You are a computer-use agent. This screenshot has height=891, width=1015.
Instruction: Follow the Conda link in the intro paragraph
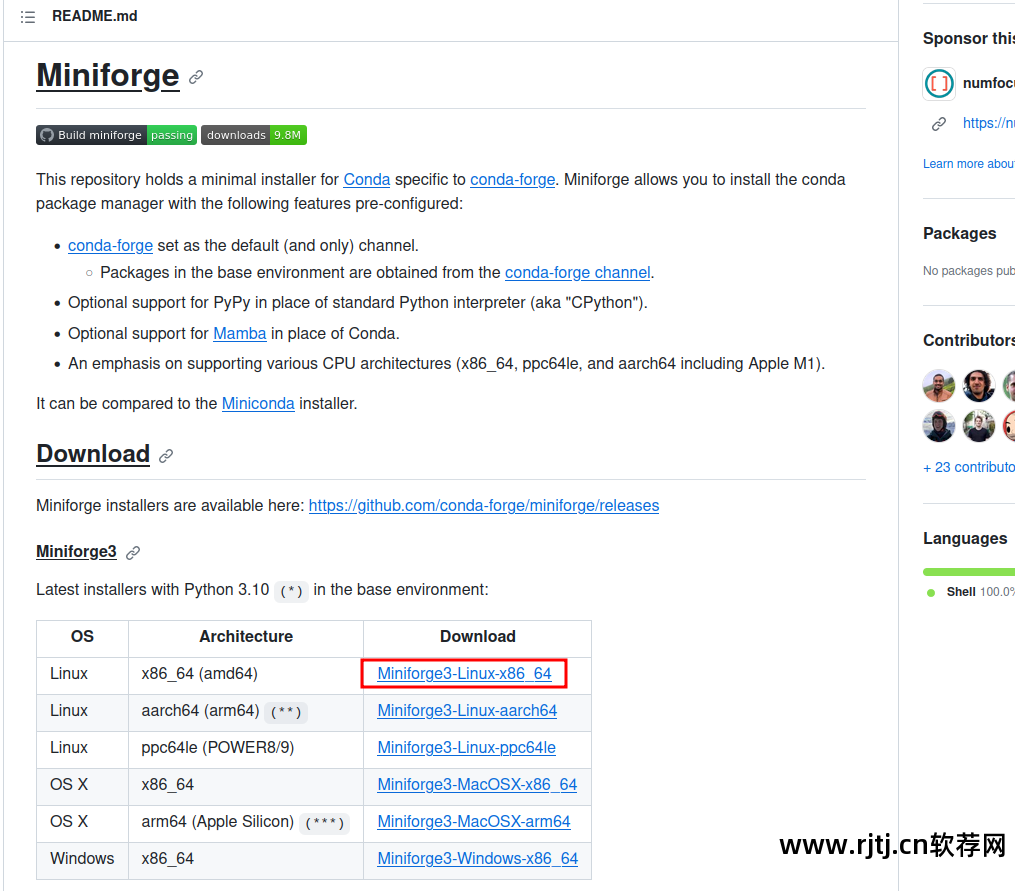point(366,179)
